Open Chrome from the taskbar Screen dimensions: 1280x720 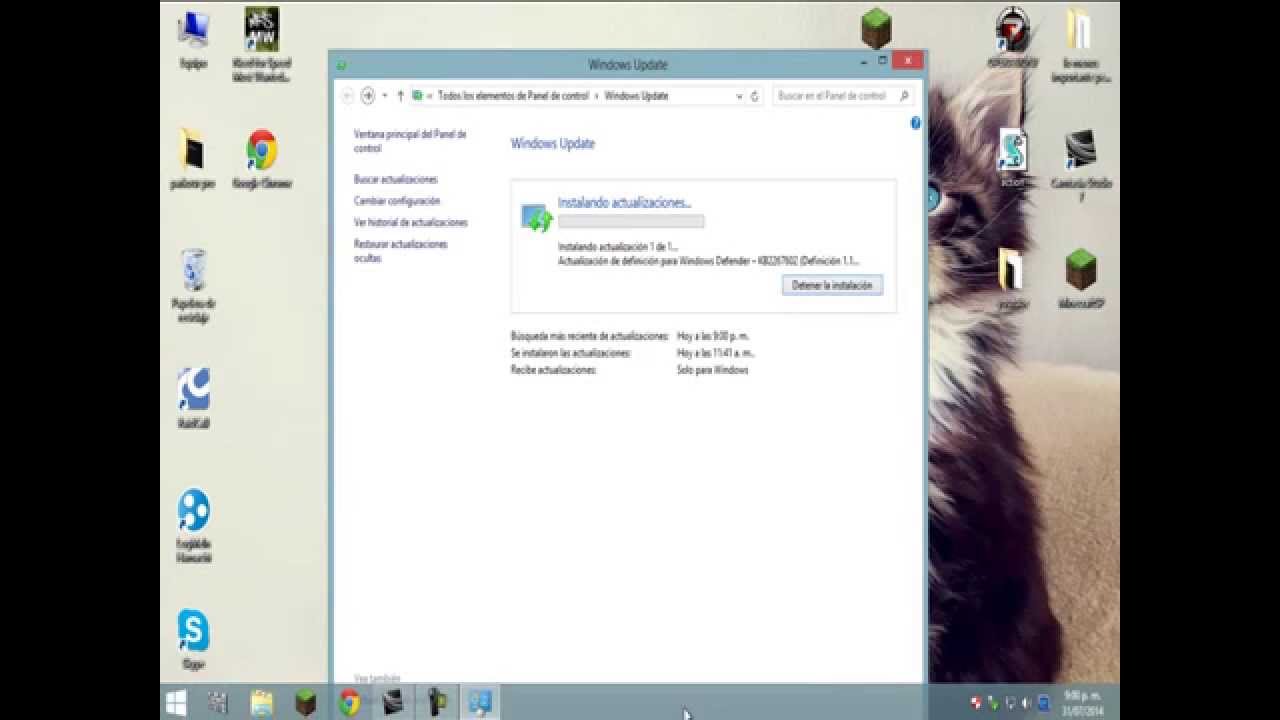(349, 702)
